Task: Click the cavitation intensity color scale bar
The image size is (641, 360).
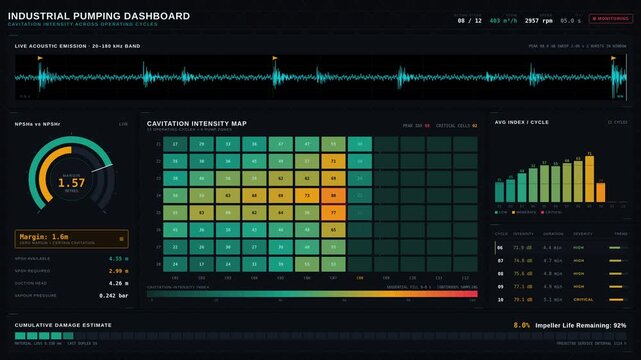Action: point(312,294)
